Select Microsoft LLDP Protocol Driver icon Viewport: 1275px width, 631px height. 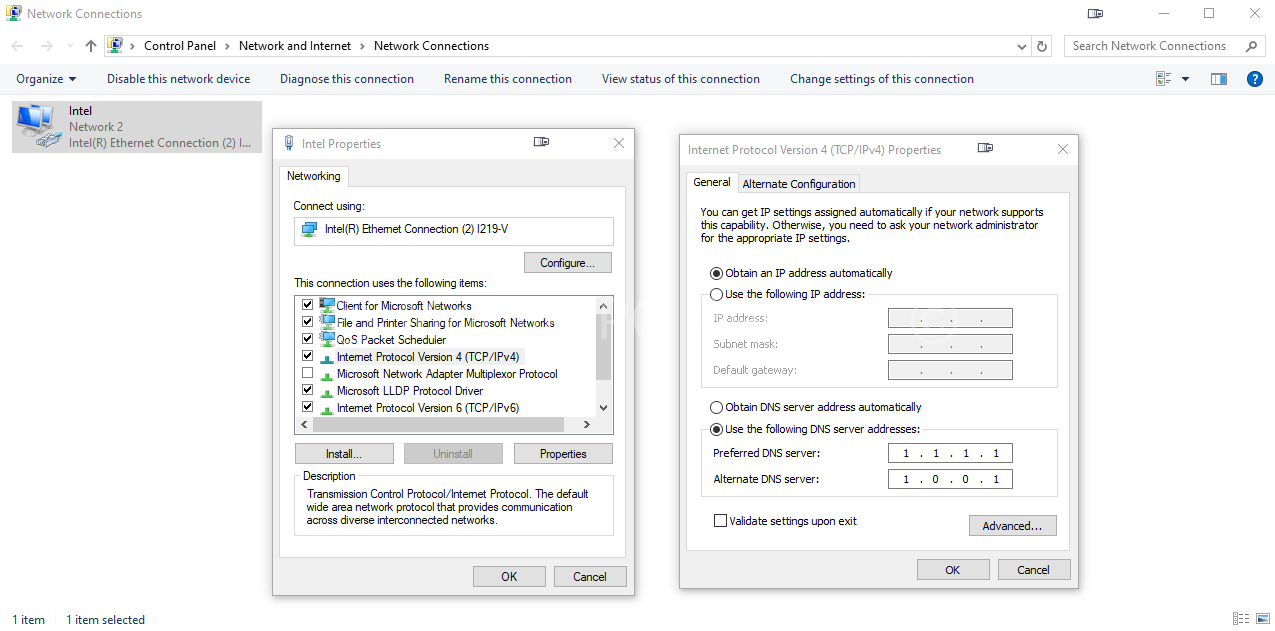point(327,391)
